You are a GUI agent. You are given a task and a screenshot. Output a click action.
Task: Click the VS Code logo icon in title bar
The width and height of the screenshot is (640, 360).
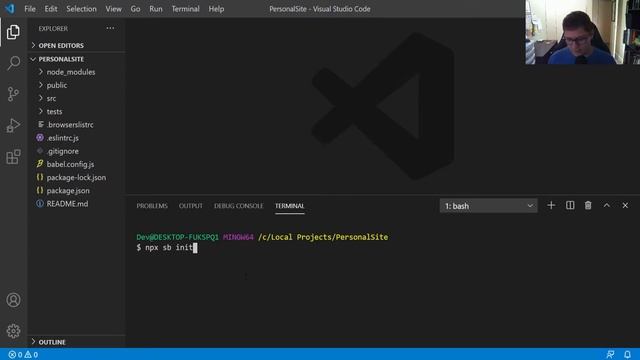tap(10, 9)
